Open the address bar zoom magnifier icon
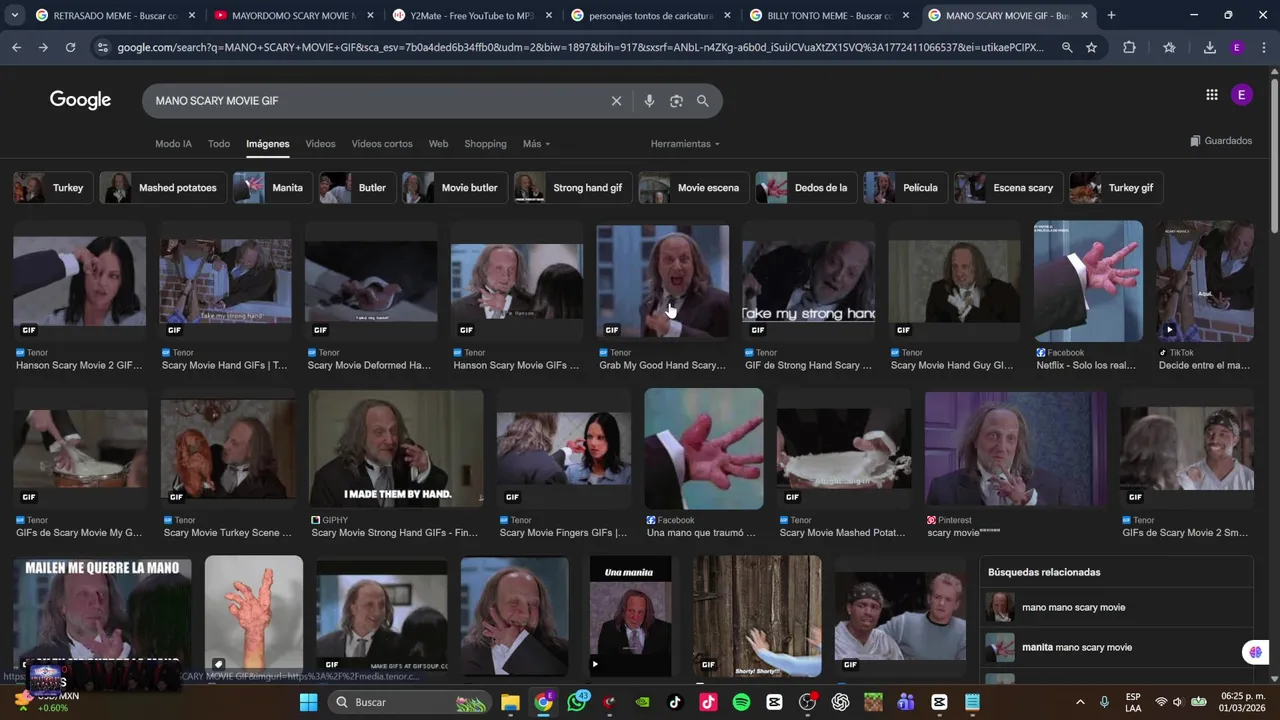The image size is (1280, 720). coord(1067,47)
